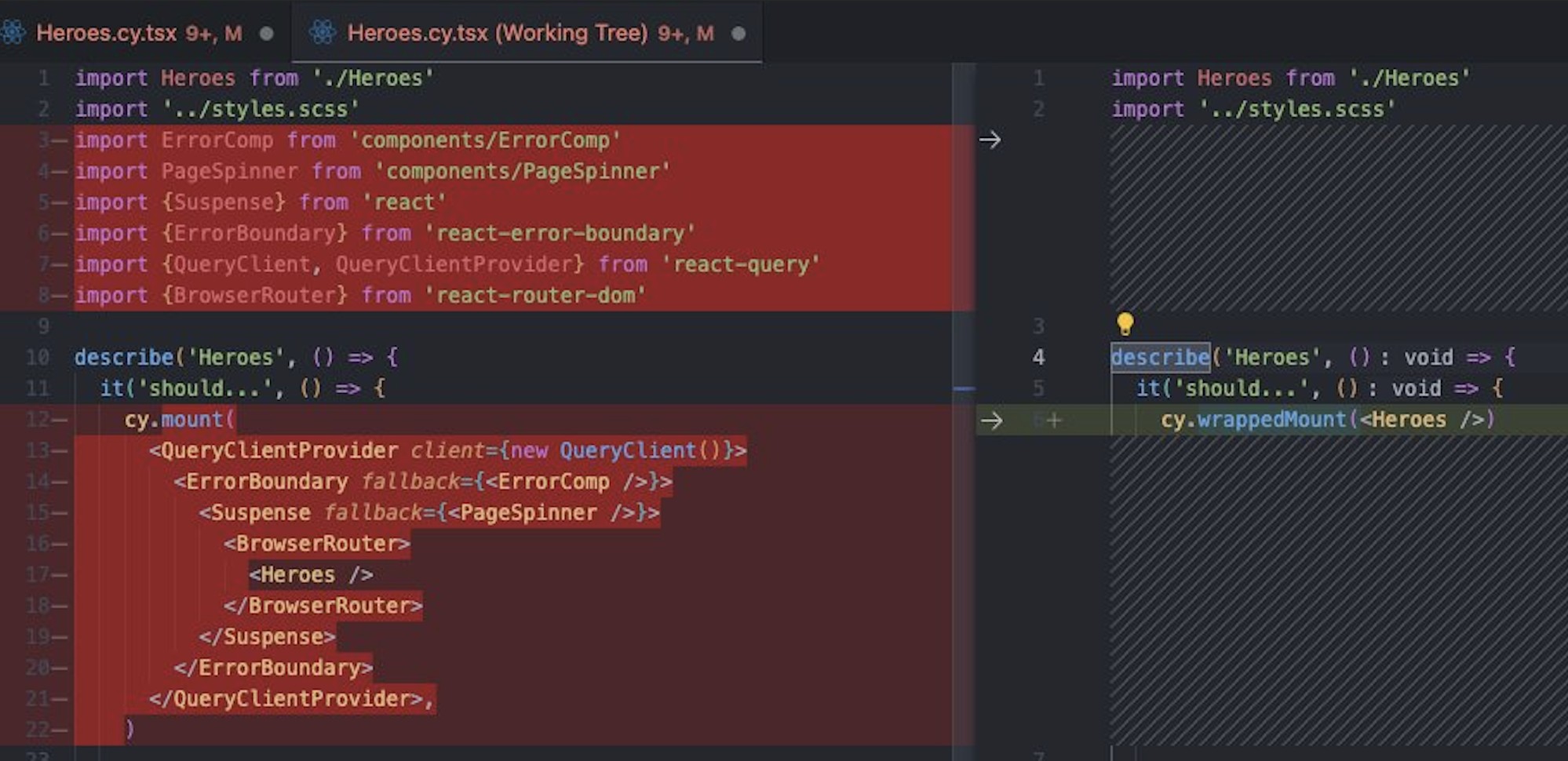Click '<Heroes />' on left line 17

click(311, 575)
